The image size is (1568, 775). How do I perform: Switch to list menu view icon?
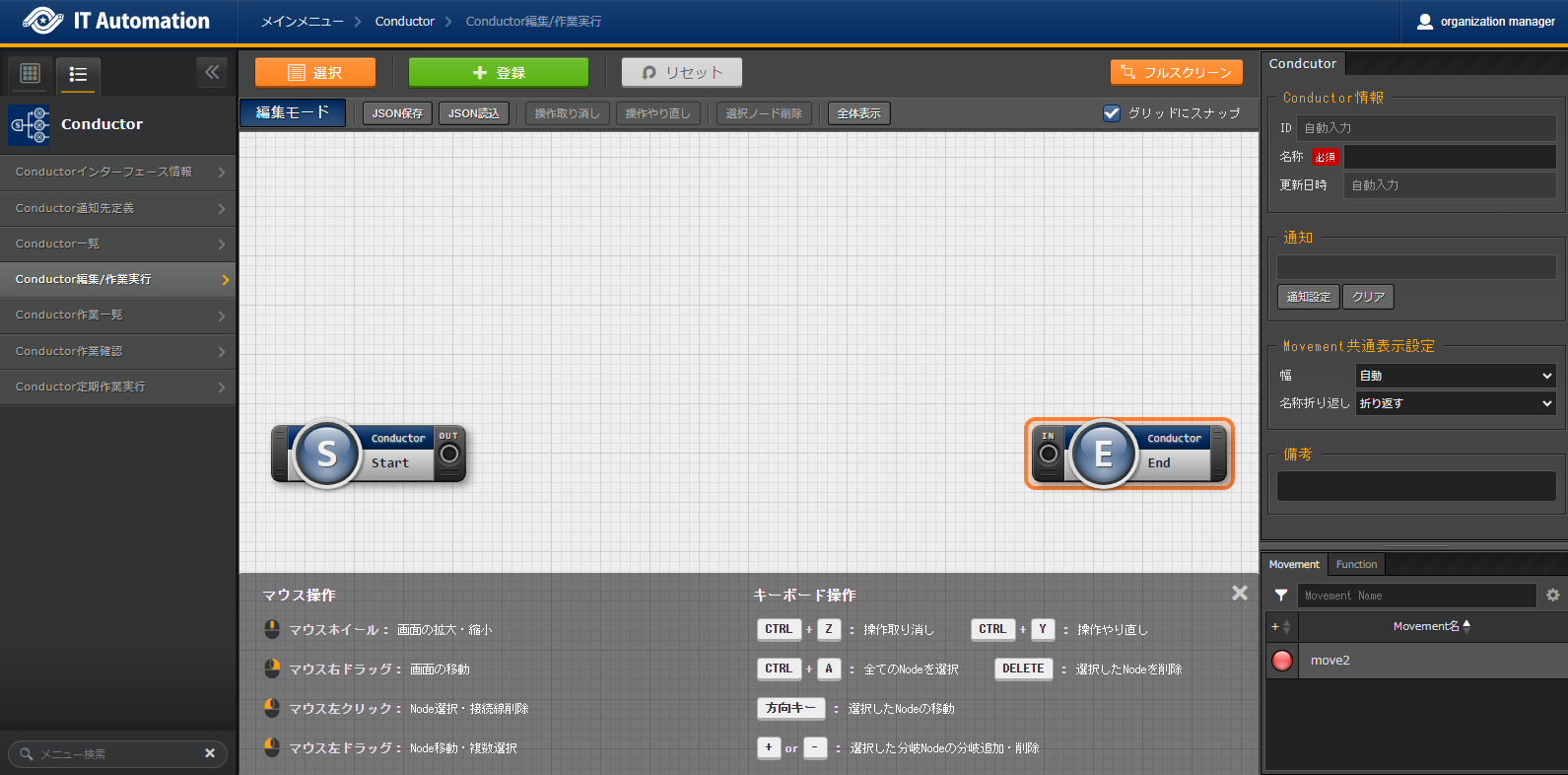coord(78,74)
